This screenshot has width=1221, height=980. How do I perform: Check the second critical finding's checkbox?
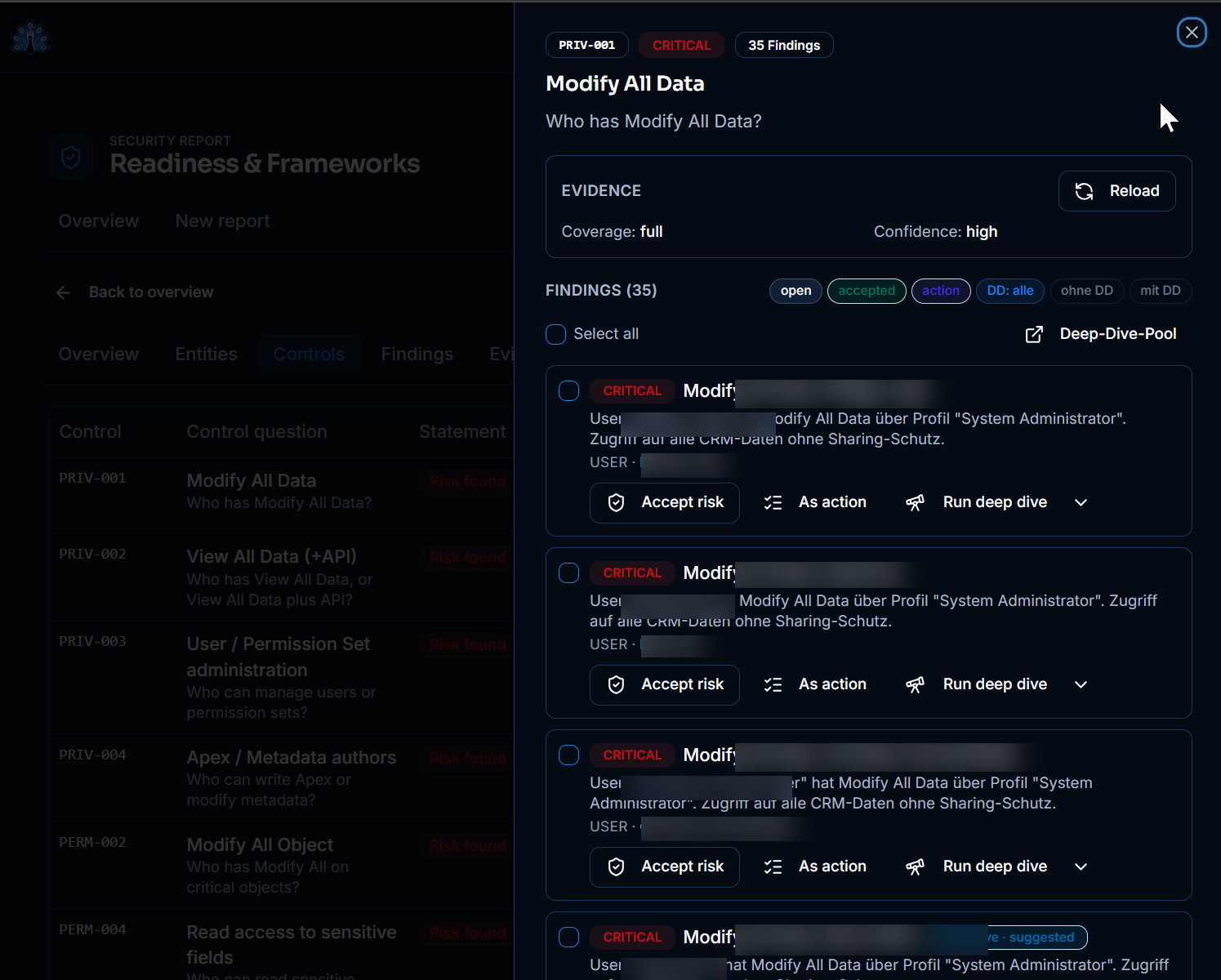pos(568,572)
